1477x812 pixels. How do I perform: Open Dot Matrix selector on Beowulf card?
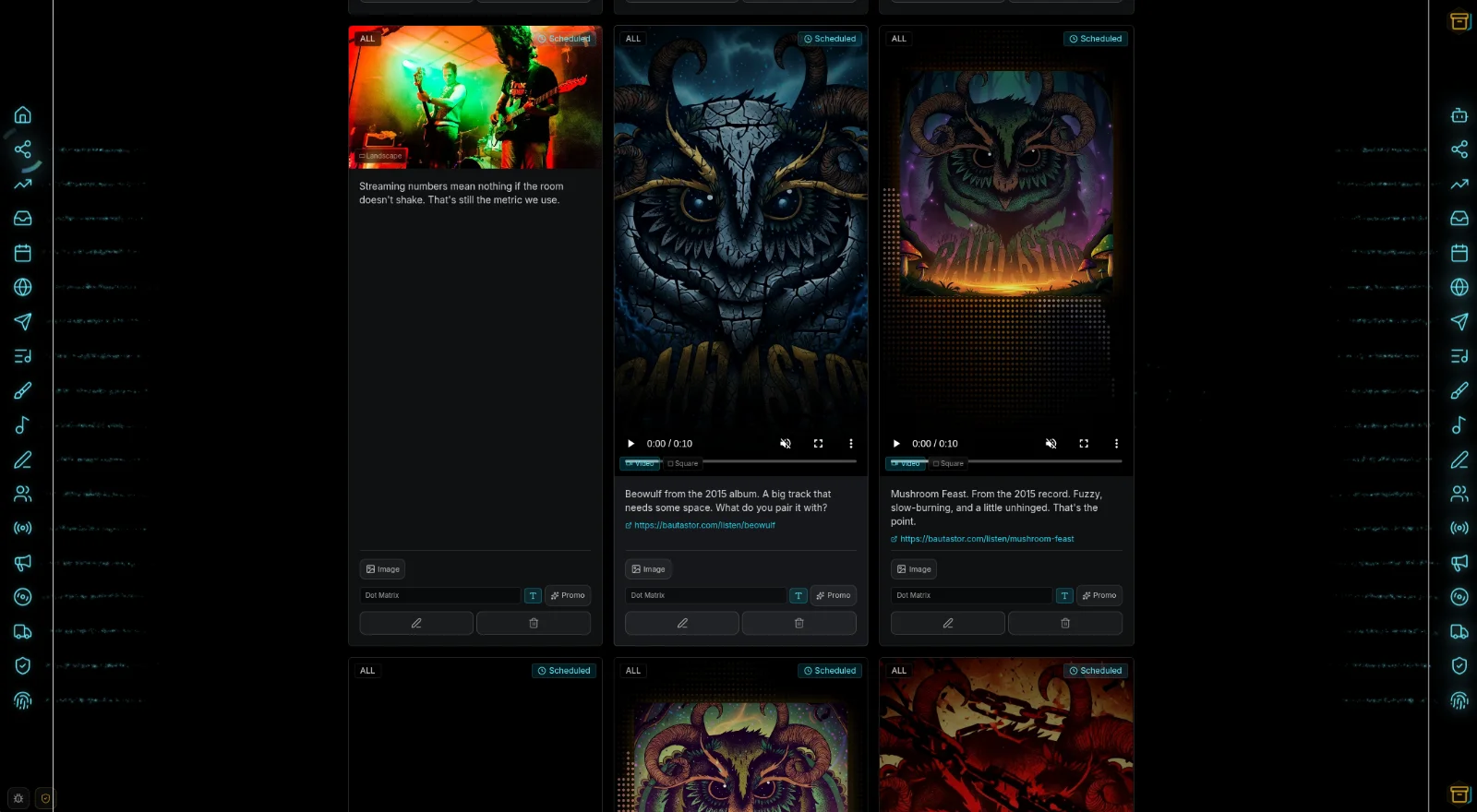[x=706, y=596]
